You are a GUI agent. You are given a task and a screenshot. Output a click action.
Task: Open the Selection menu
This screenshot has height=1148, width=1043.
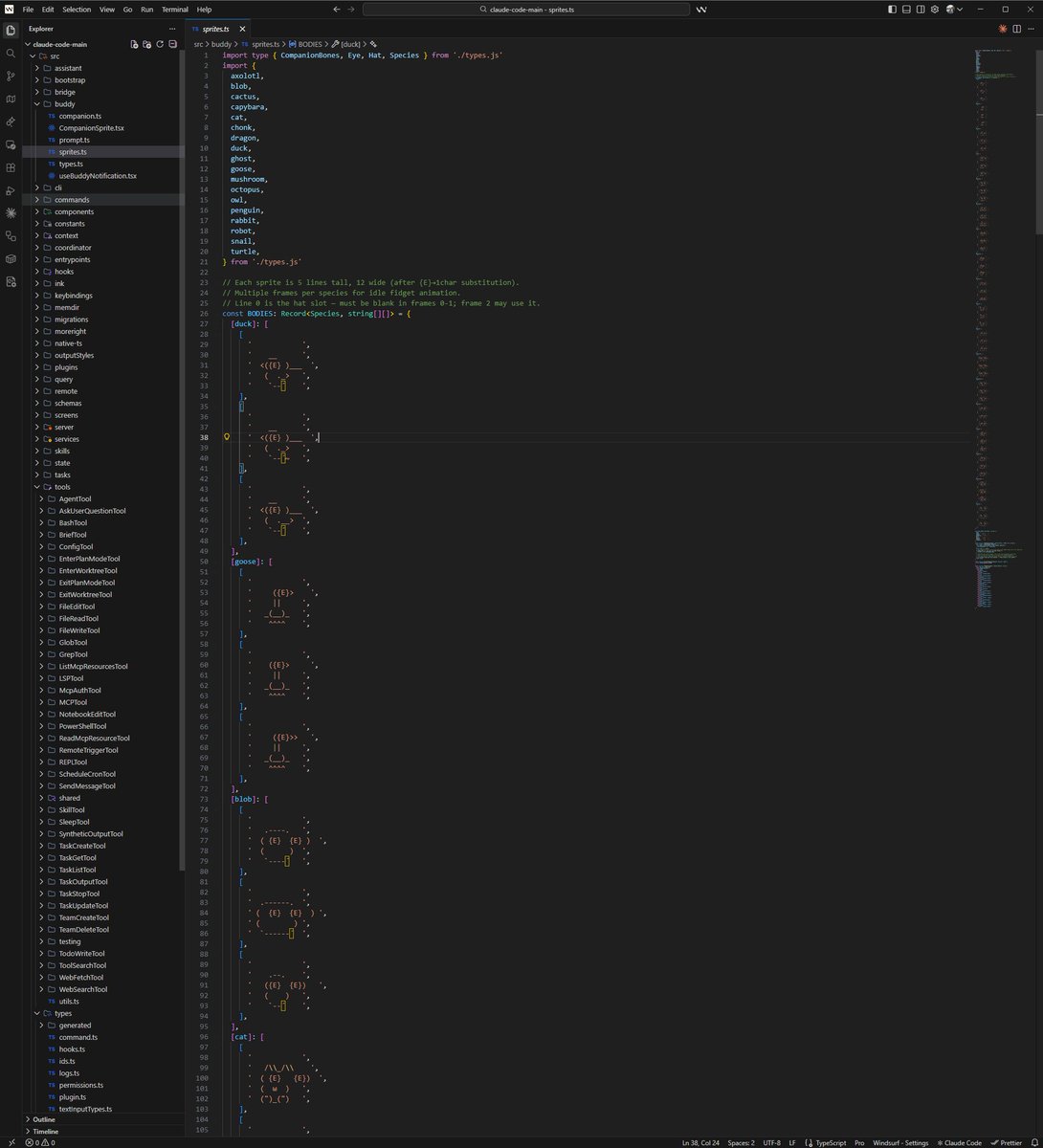(77, 9)
